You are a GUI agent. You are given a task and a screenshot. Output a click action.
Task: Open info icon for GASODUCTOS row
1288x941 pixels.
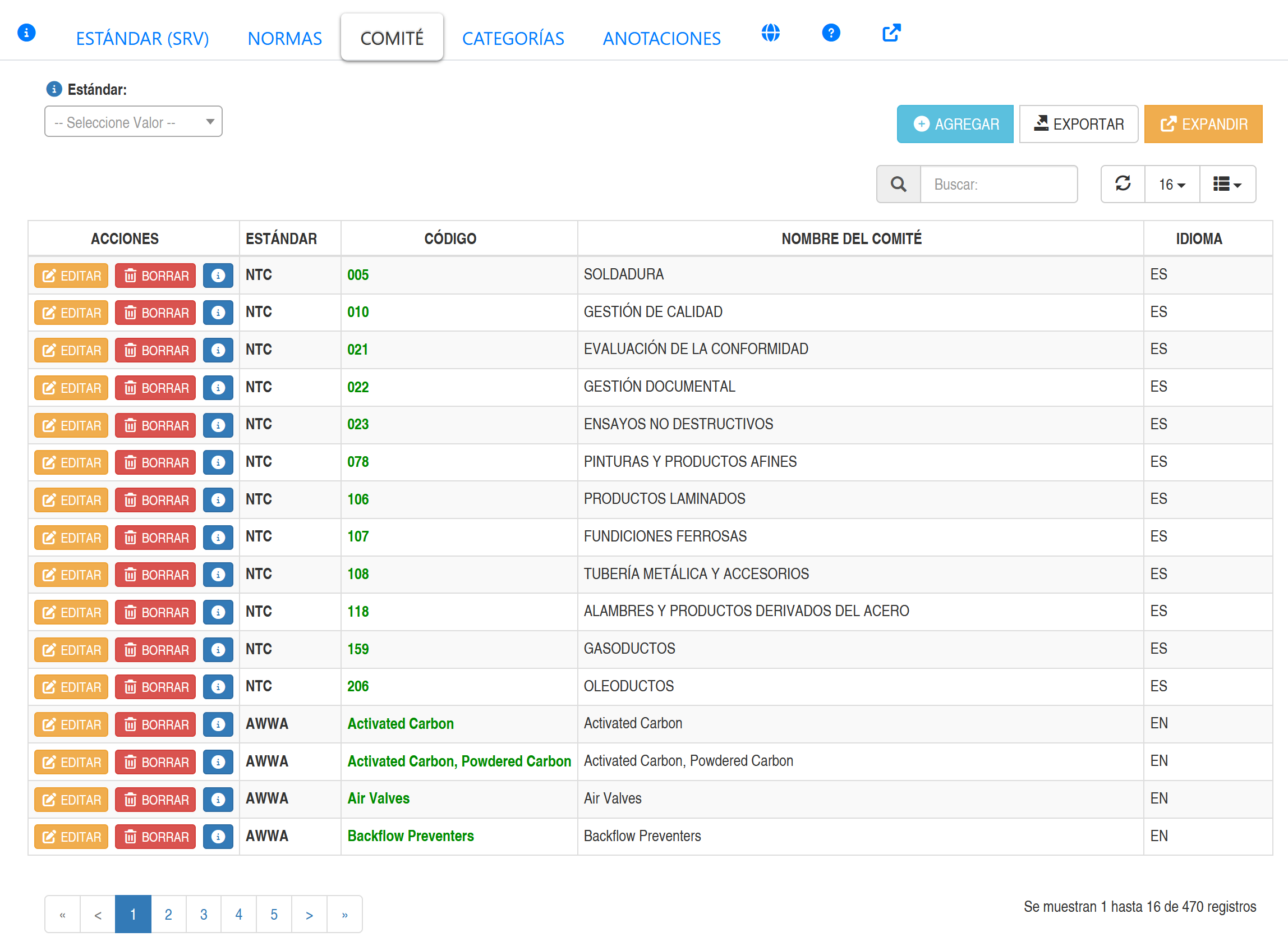[x=218, y=650]
